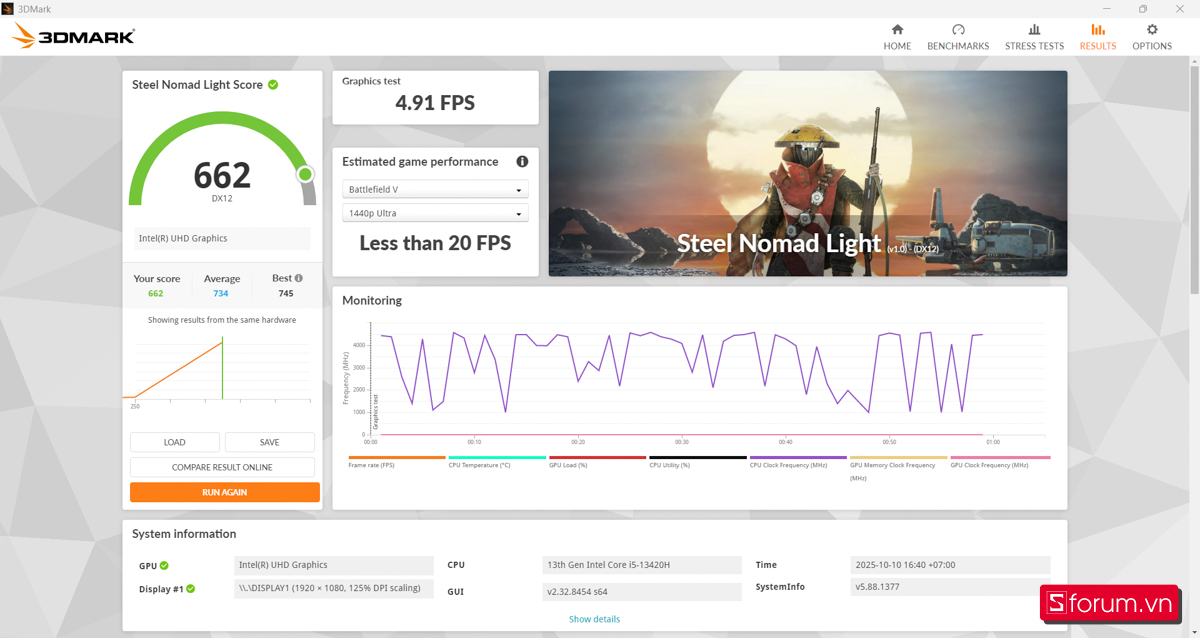The width and height of the screenshot is (1200, 638).
Task: Click the Monitoring heading
Action: 372,300
